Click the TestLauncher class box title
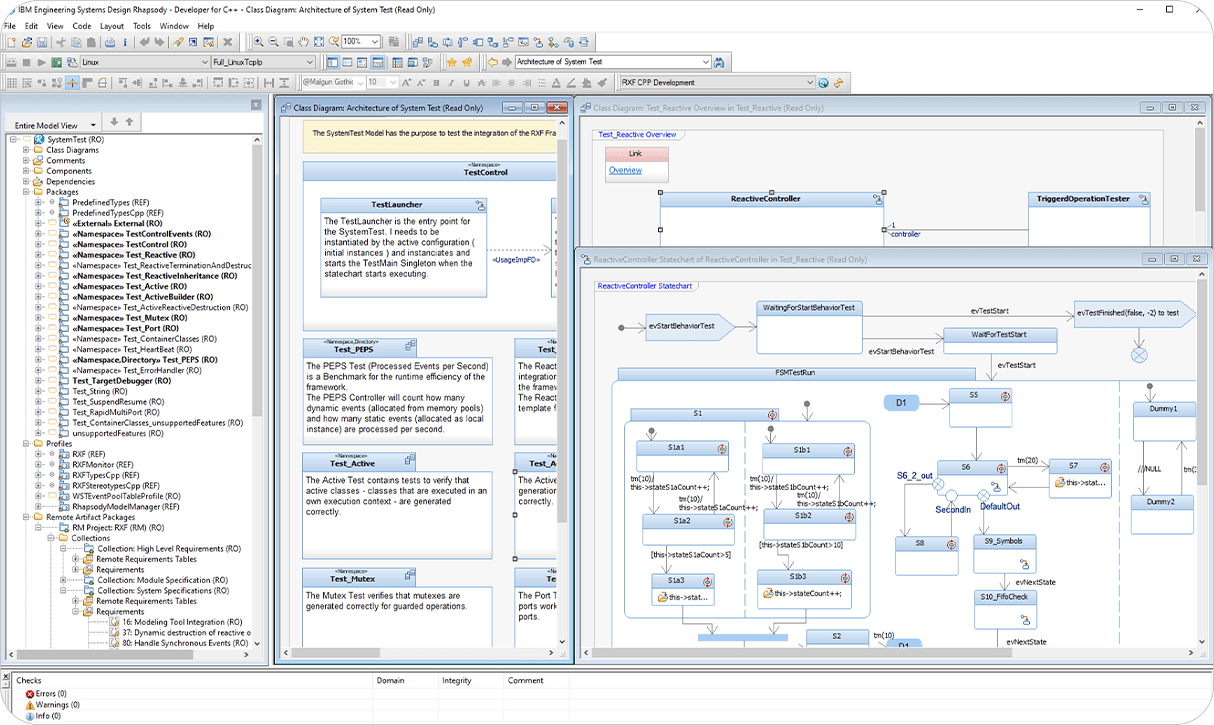Viewport: 1214px width, 725px height. click(x=397, y=205)
